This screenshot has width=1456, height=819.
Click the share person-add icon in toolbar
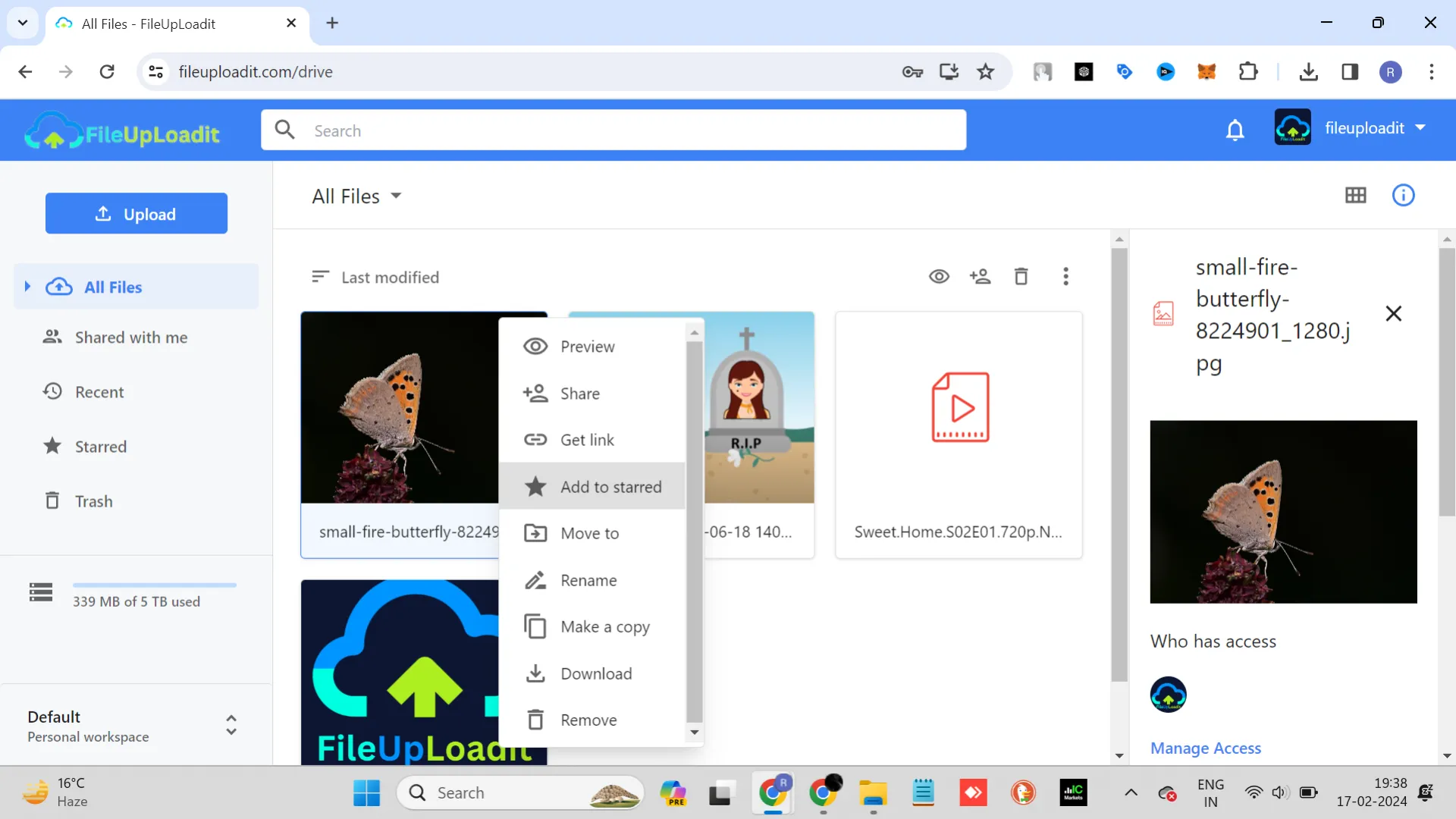[980, 277]
